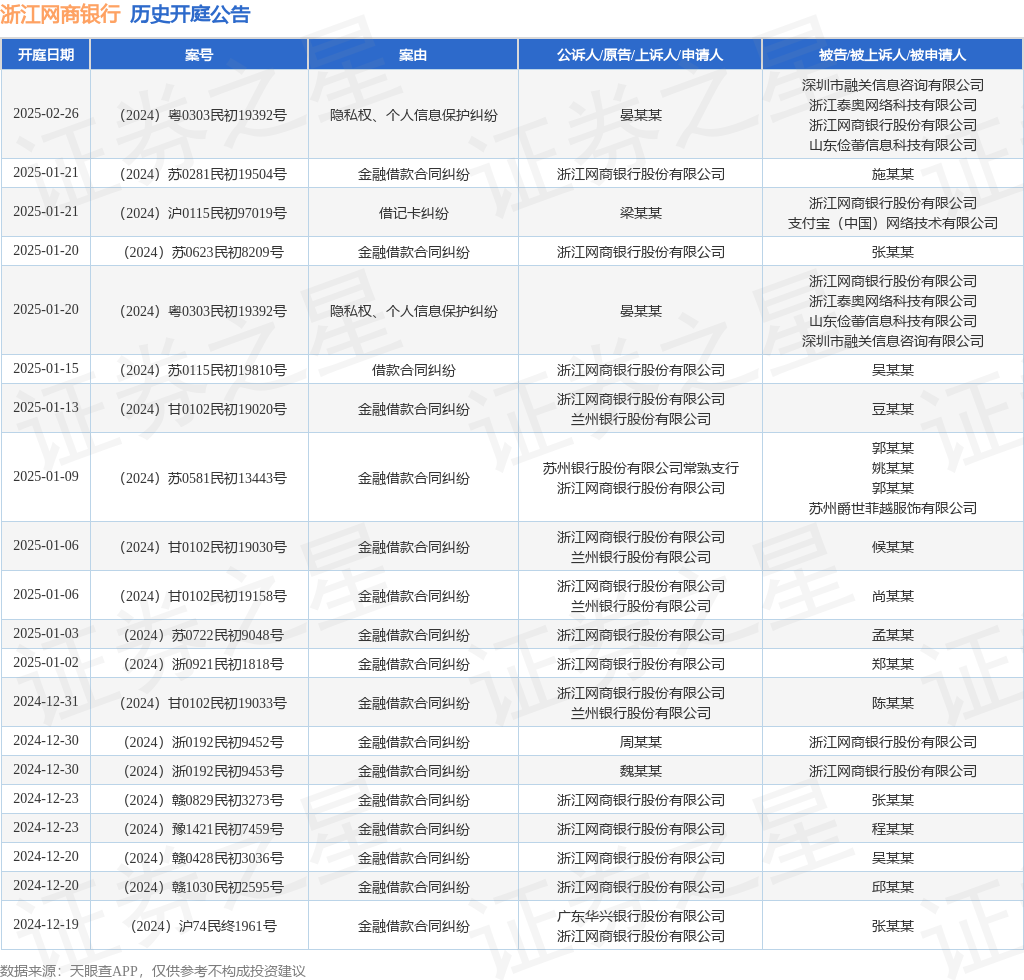
Task: Select case number 浙0921民初1818号
Action: click(203, 664)
